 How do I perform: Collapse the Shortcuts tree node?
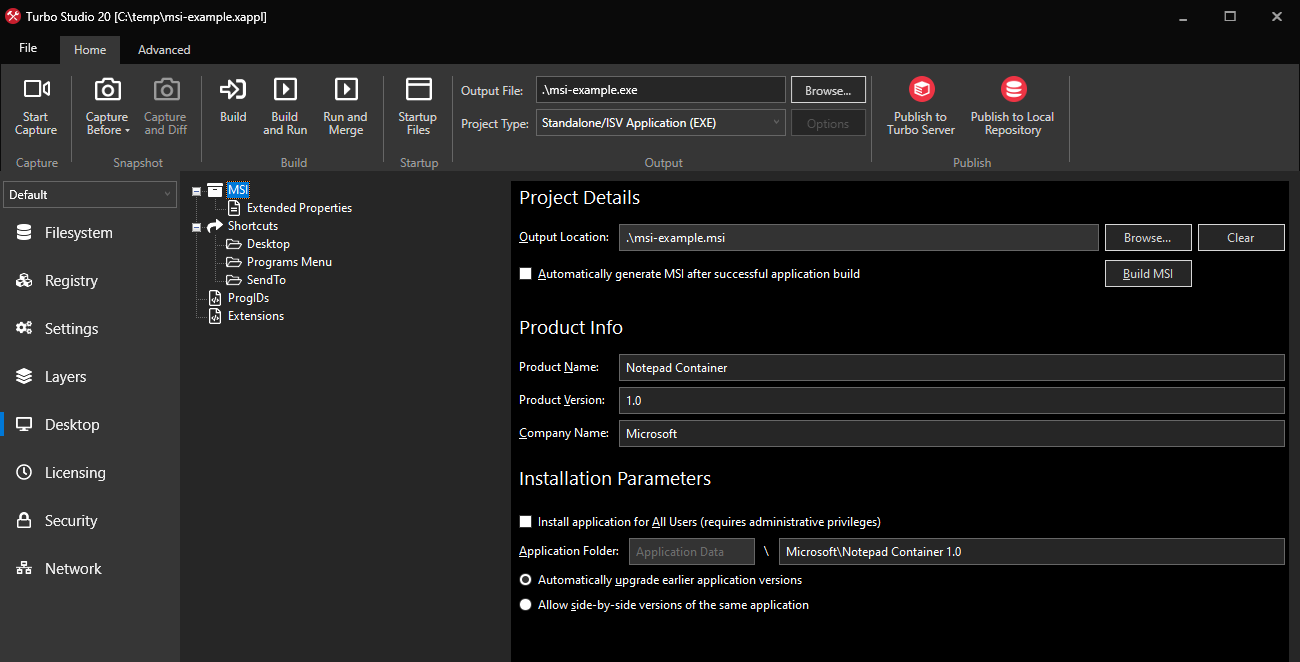196,225
